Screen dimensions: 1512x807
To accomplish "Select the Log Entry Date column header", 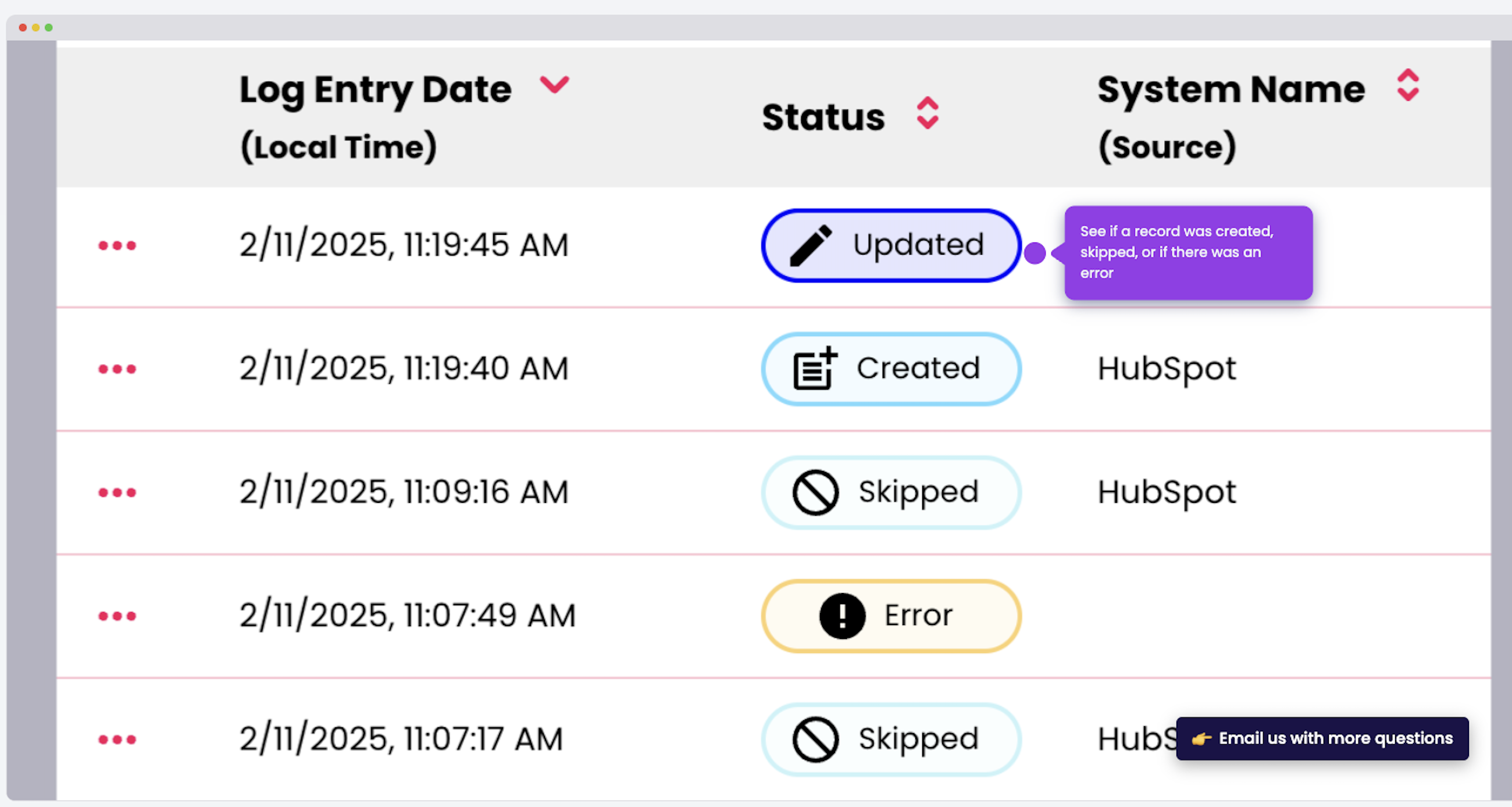I will (375, 88).
